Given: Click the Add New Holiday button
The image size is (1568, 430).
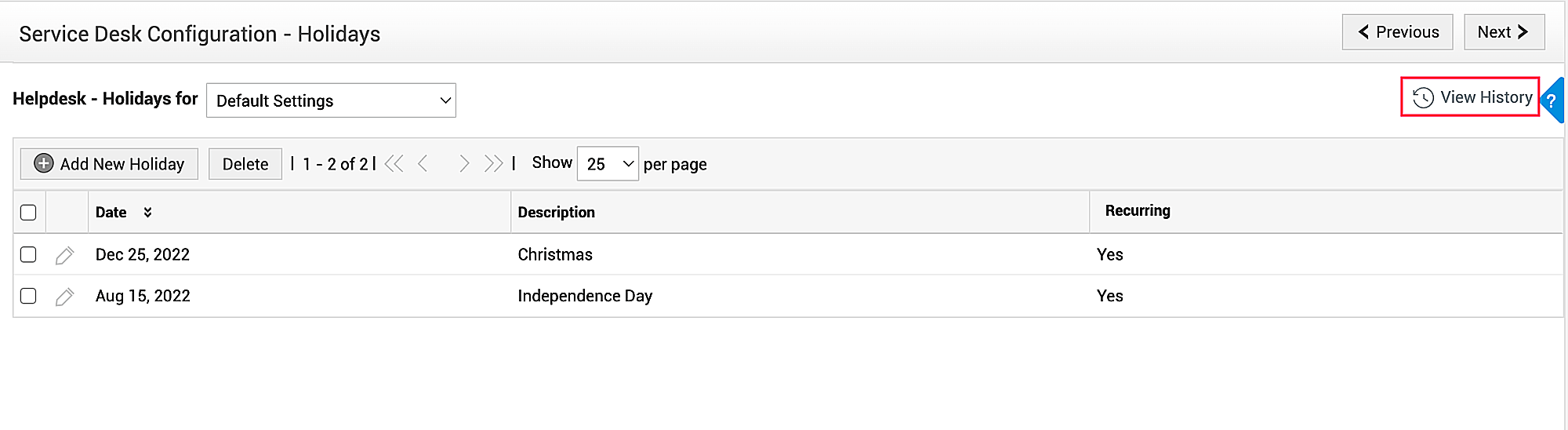Looking at the screenshot, I should coord(109,164).
